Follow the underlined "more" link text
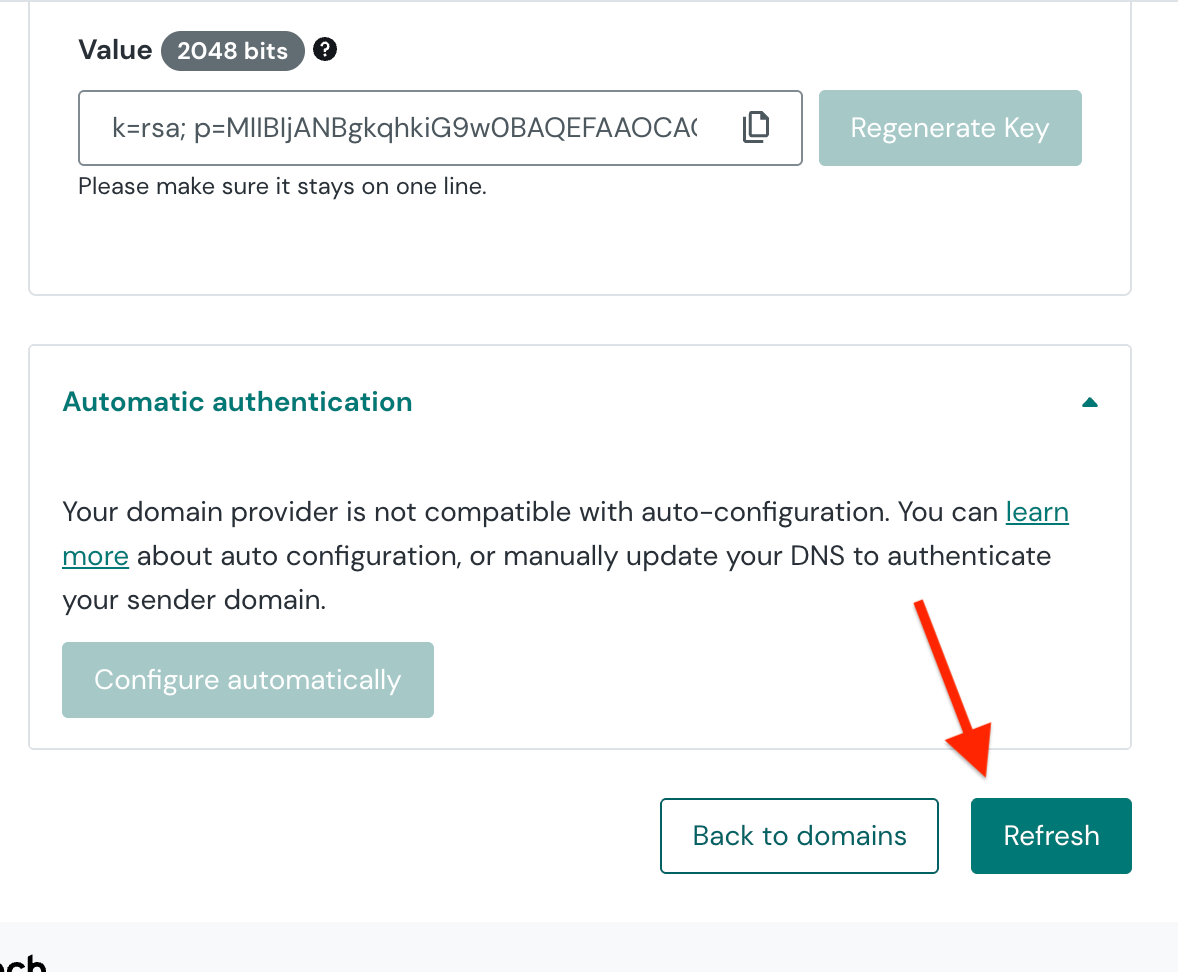Viewport: 1178px width, 972px height. coord(95,556)
